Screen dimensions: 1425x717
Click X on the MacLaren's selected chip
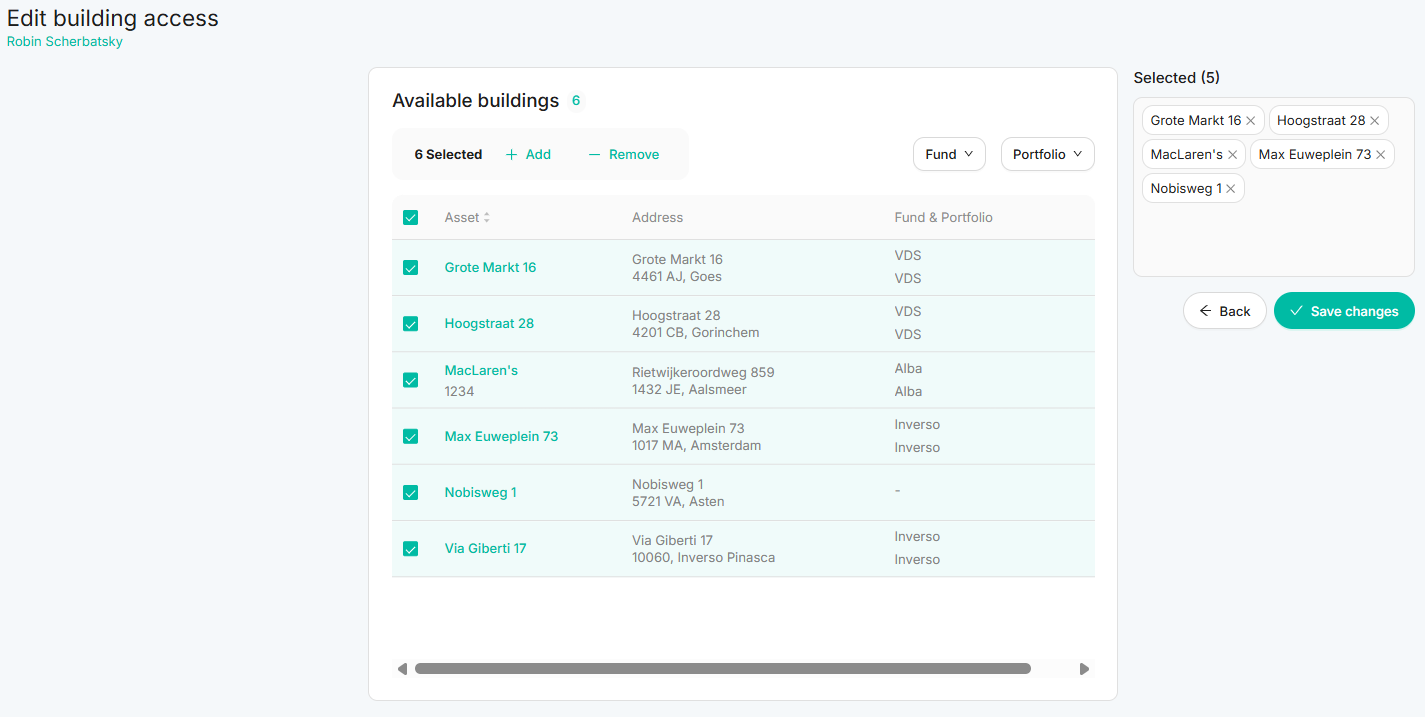[x=1232, y=155]
